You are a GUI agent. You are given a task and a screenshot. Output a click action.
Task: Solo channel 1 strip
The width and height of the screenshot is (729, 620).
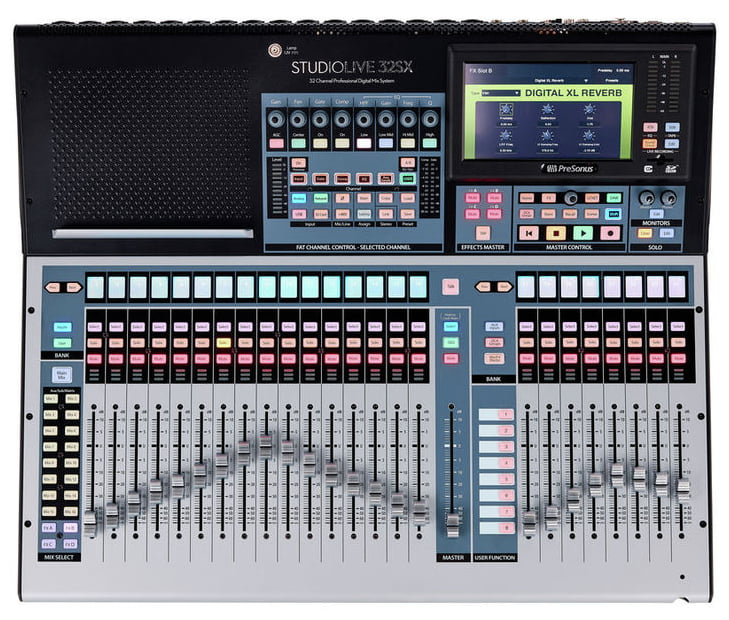(94, 343)
